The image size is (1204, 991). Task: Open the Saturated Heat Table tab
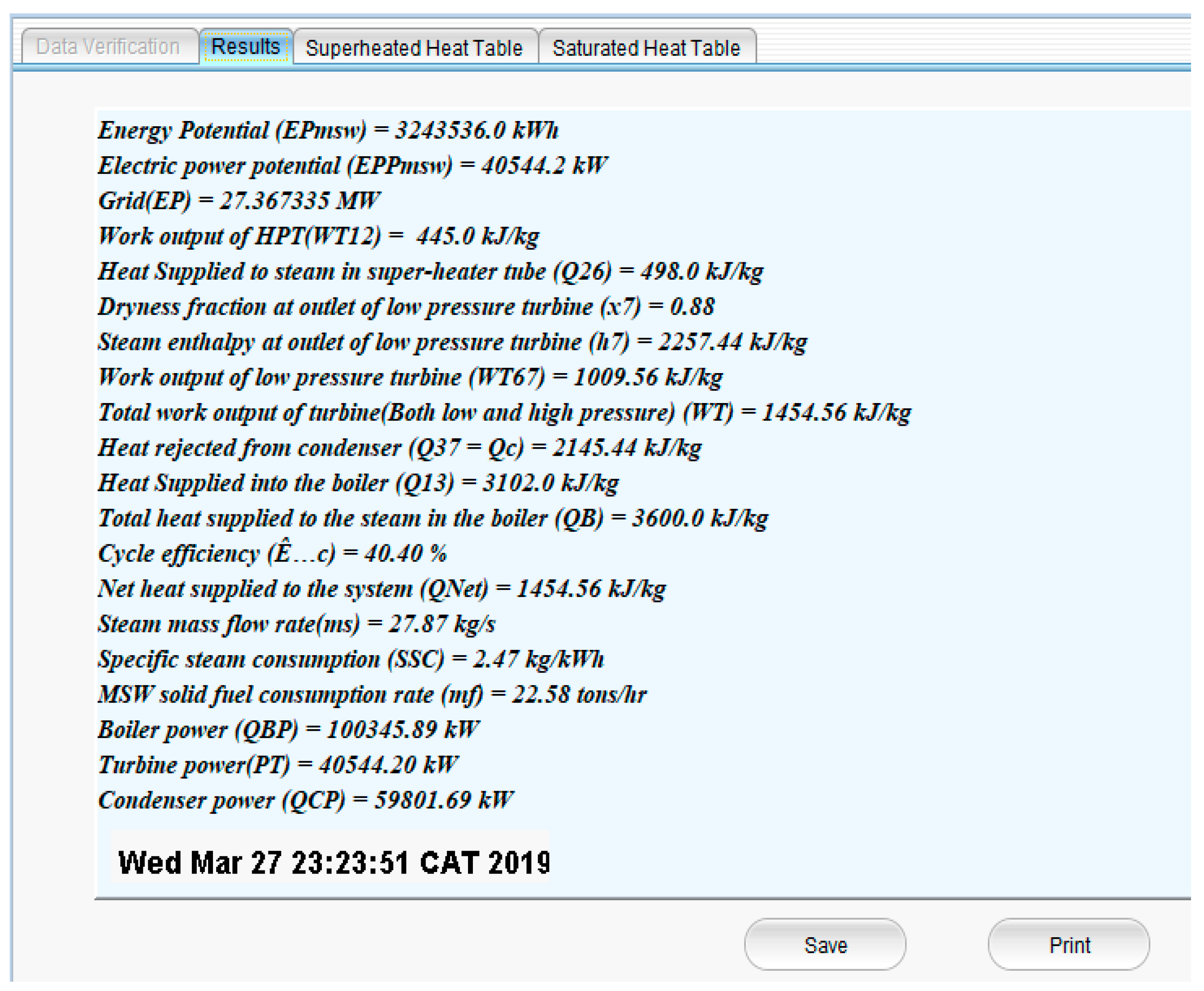pyautogui.click(x=646, y=47)
